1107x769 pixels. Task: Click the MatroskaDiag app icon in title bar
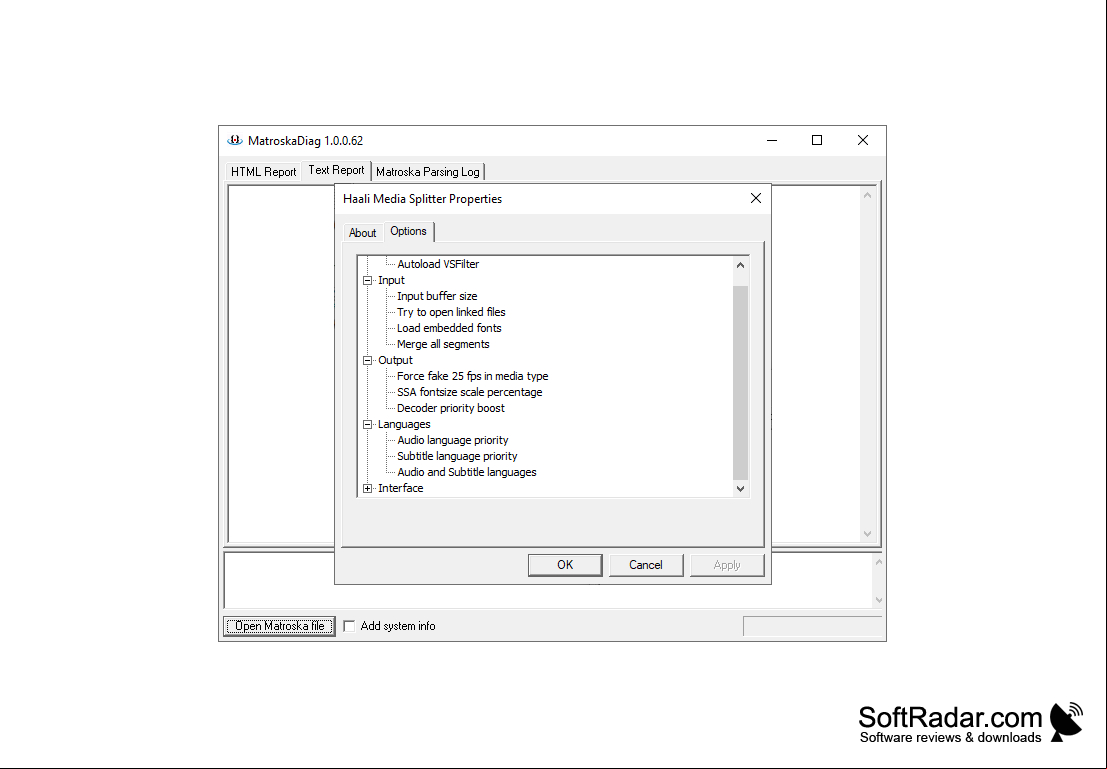[234, 141]
